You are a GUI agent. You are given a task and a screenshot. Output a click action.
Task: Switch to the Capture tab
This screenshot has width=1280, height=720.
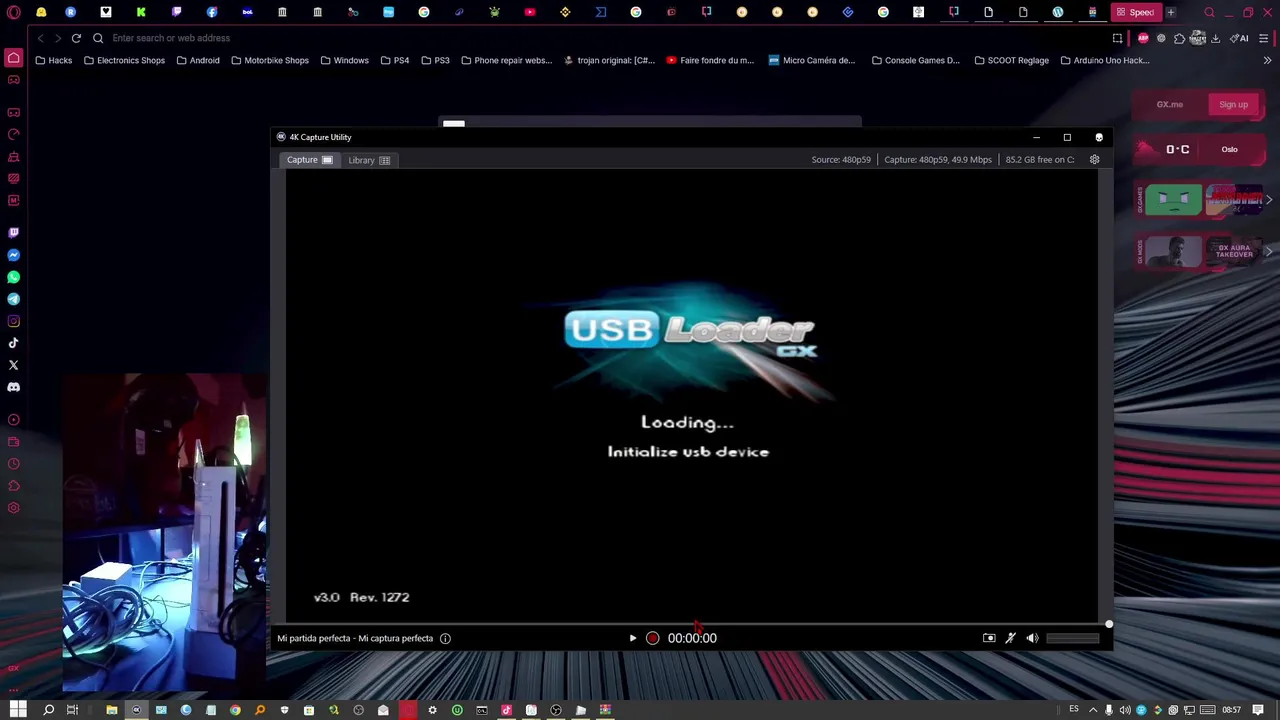[x=309, y=160]
